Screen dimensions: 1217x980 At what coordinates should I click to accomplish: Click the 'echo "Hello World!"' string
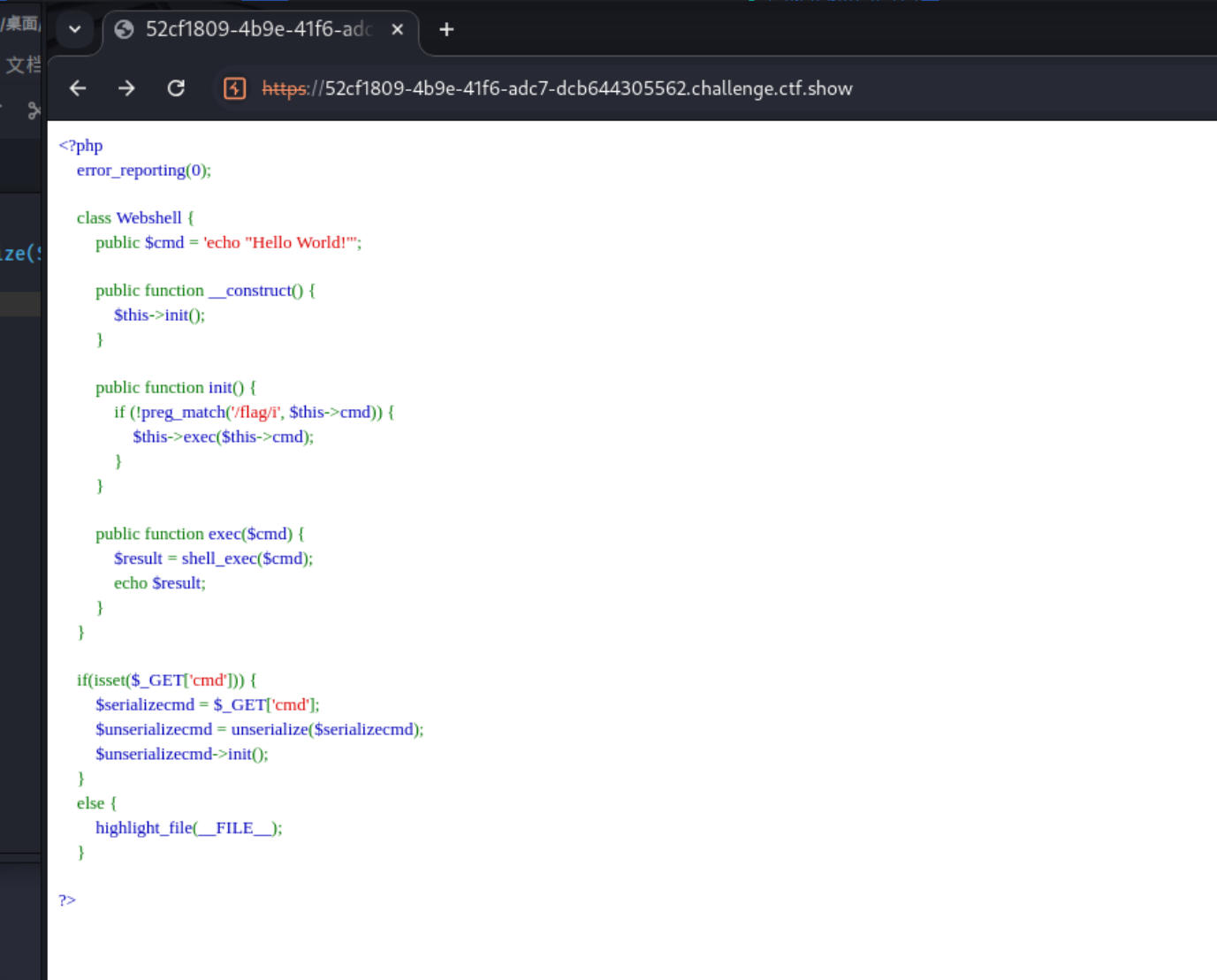pos(282,242)
